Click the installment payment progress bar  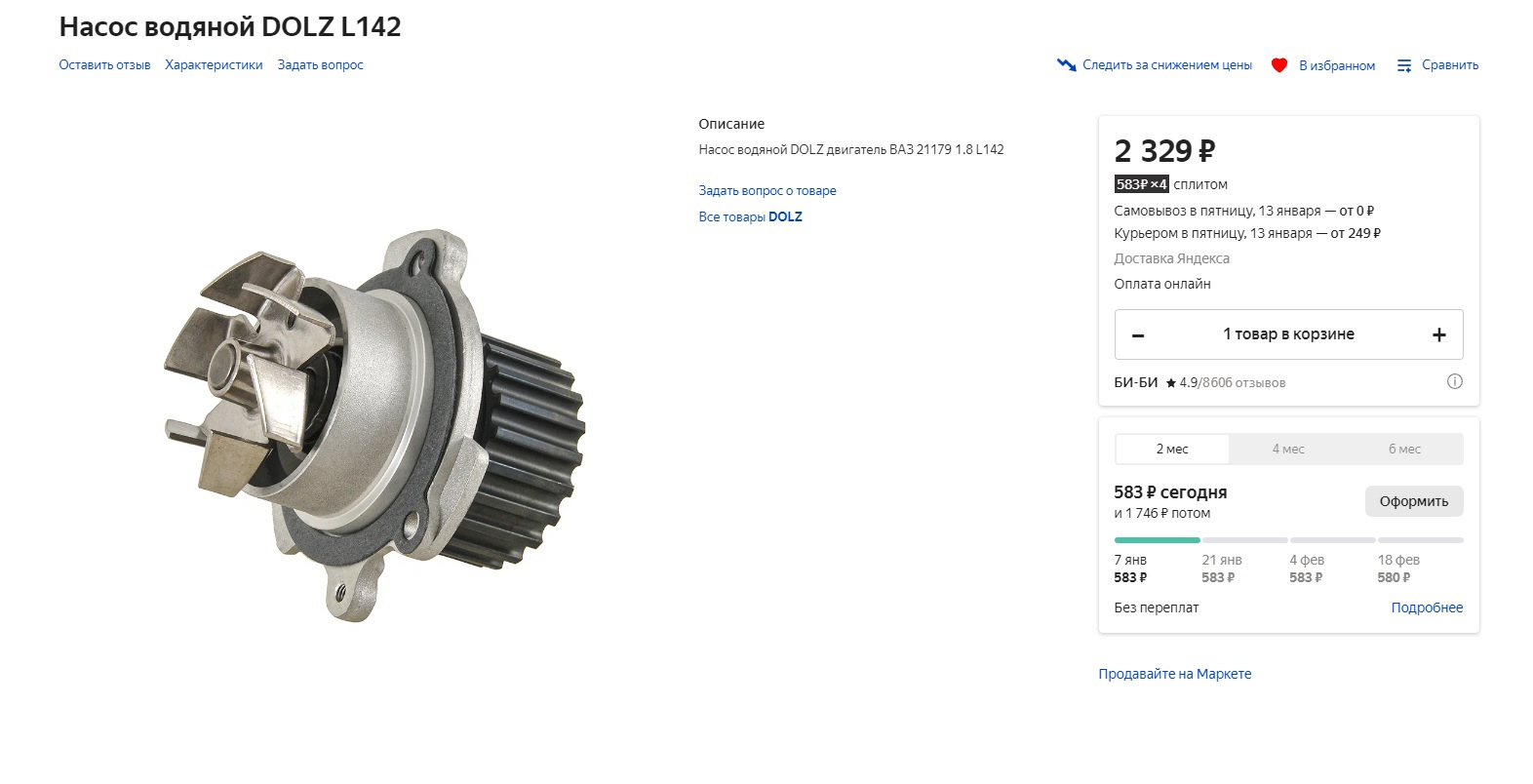(1288, 539)
